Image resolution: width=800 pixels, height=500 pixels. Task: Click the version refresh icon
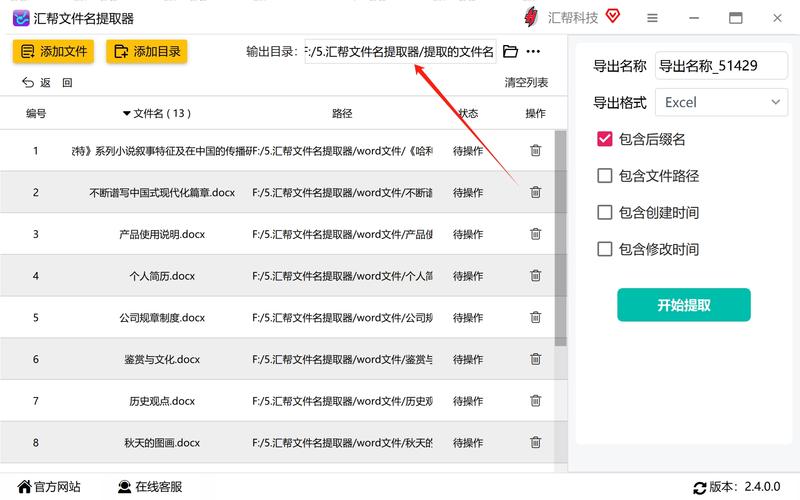click(x=699, y=487)
